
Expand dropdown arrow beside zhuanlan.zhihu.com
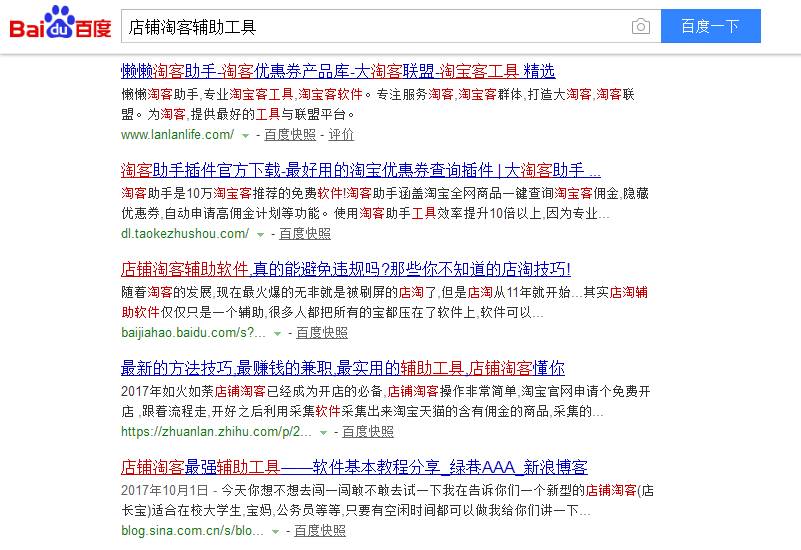(323, 433)
